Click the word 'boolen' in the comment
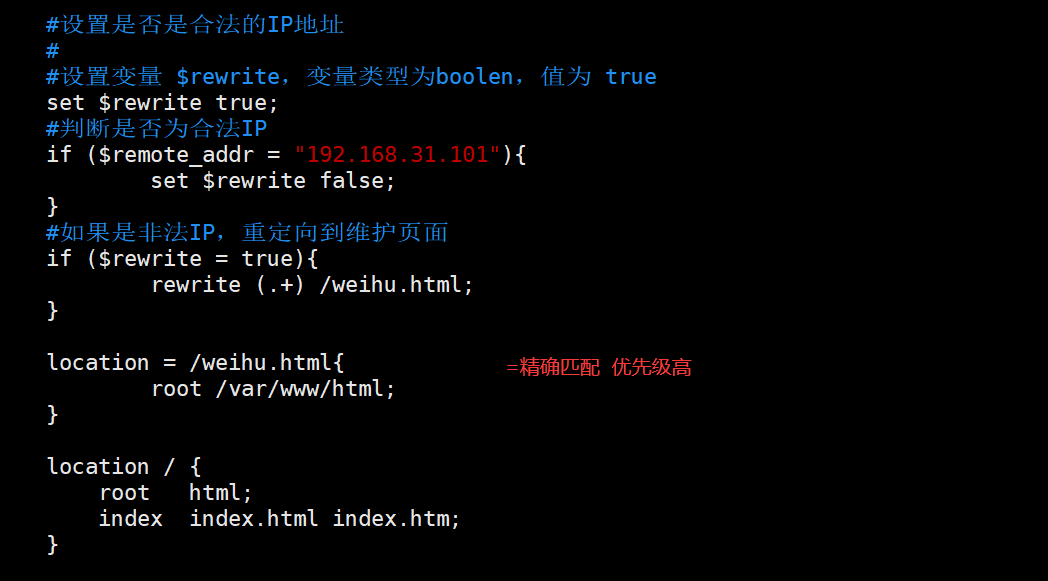This screenshot has height=581, width=1048. coord(474,77)
